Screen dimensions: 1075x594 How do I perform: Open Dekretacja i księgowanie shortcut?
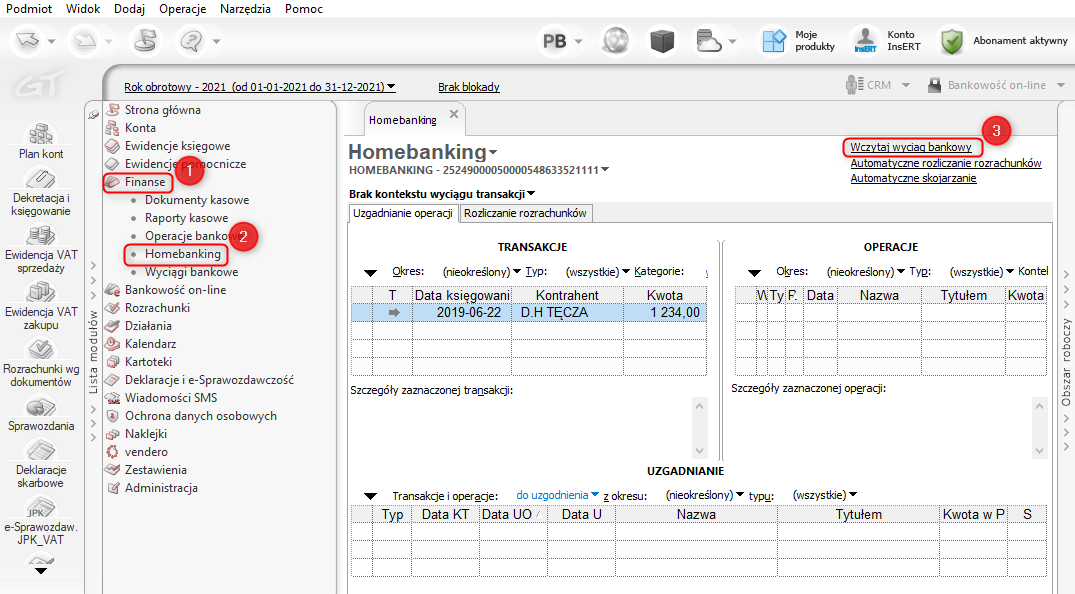41,192
